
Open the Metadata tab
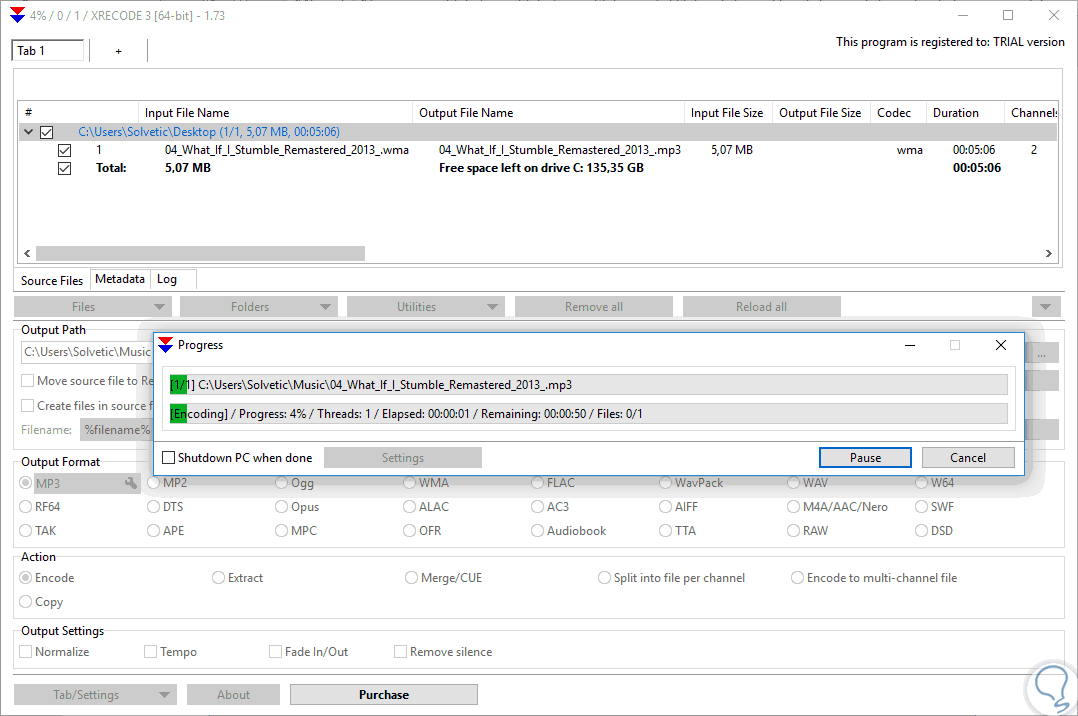pyautogui.click(x=120, y=279)
